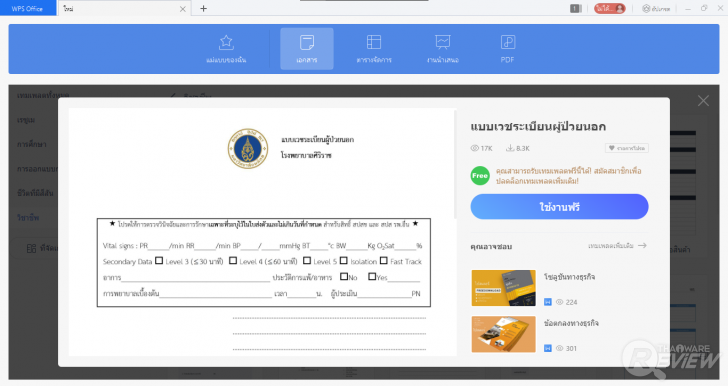Click the คุณอาจชอบ section heading

click(491, 246)
